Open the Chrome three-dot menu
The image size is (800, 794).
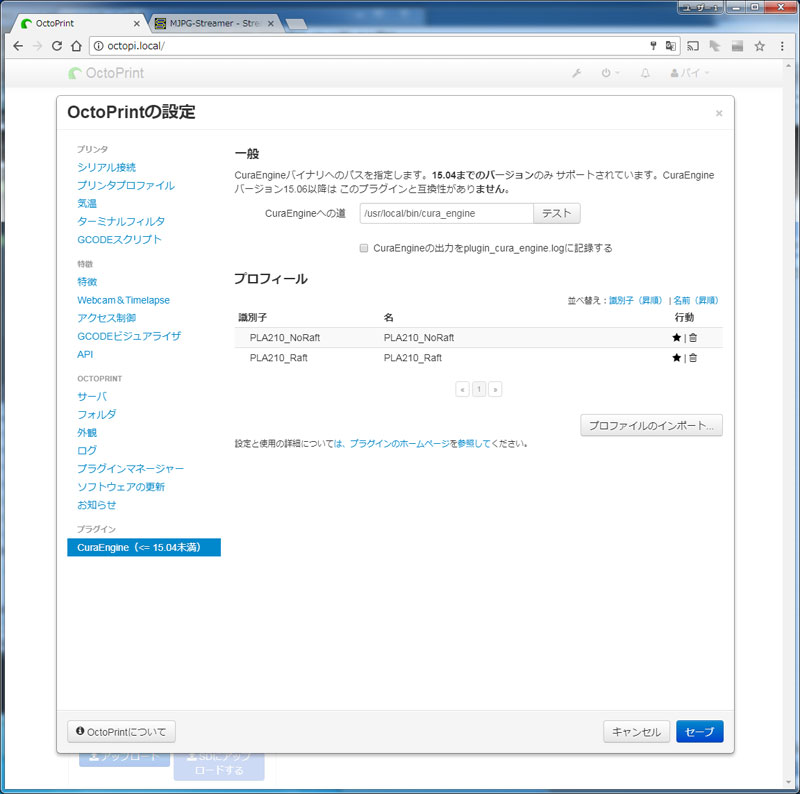(782, 46)
